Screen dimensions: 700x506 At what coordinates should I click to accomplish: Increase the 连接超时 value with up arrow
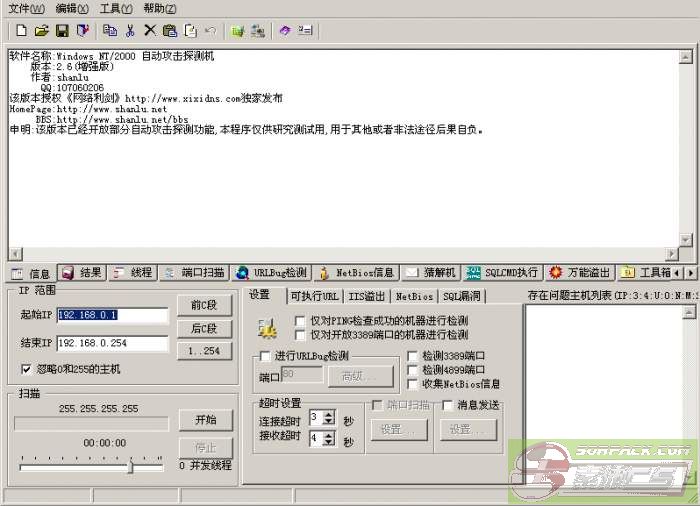[329, 413]
